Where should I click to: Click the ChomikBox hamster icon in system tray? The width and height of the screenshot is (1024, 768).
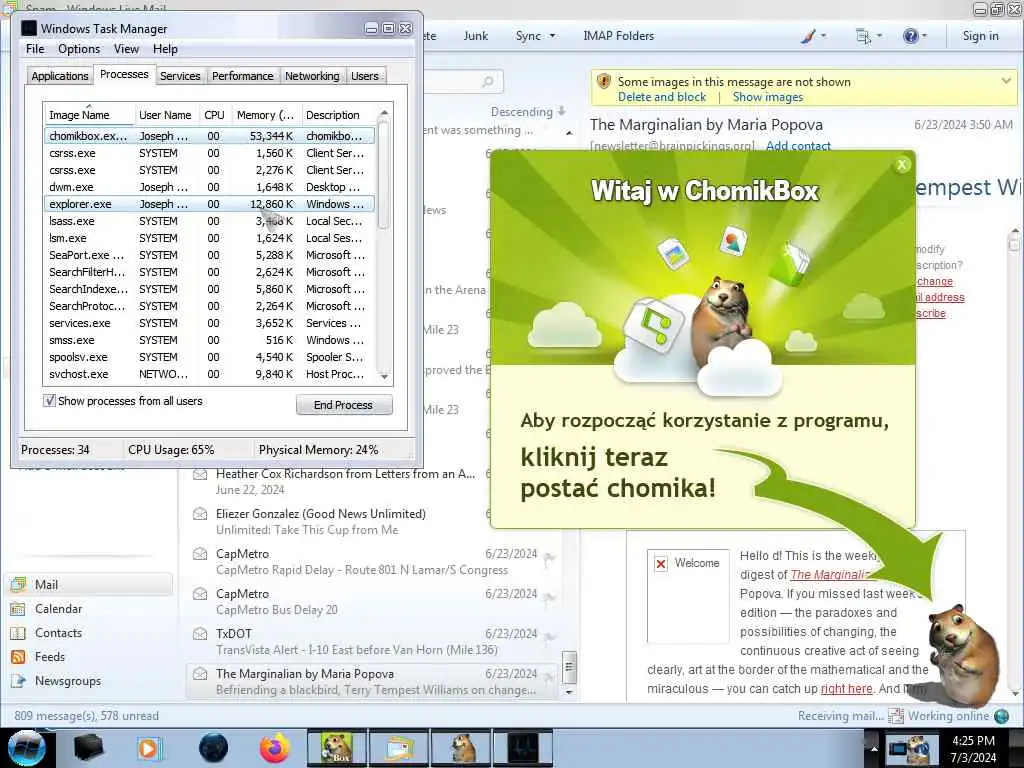921,748
